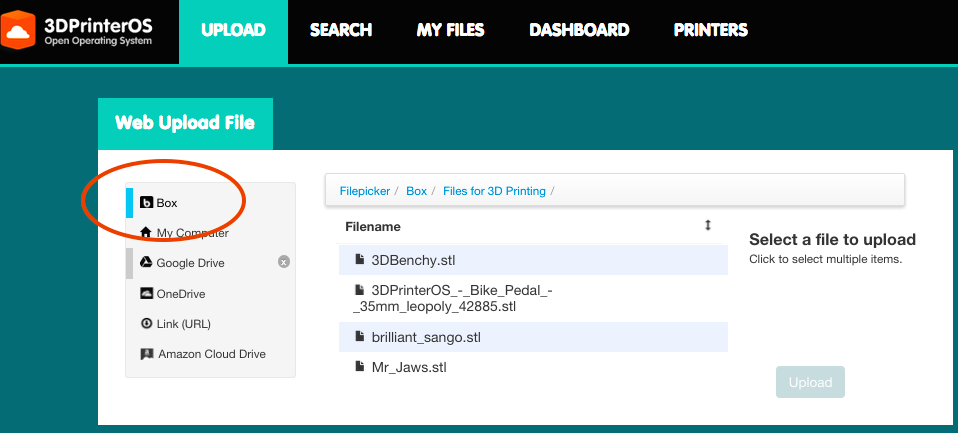Choose My Computer as the source
This screenshot has width=958, height=433.
[192, 233]
